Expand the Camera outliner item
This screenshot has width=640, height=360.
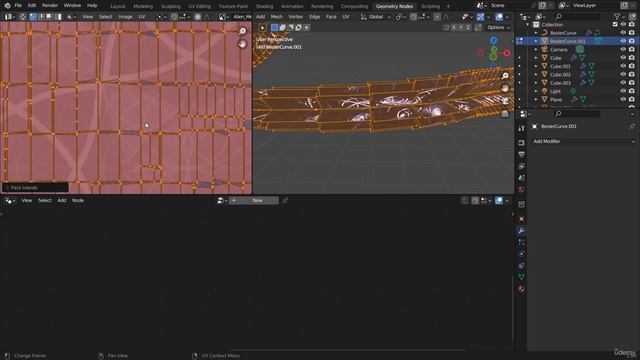(536, 49)
